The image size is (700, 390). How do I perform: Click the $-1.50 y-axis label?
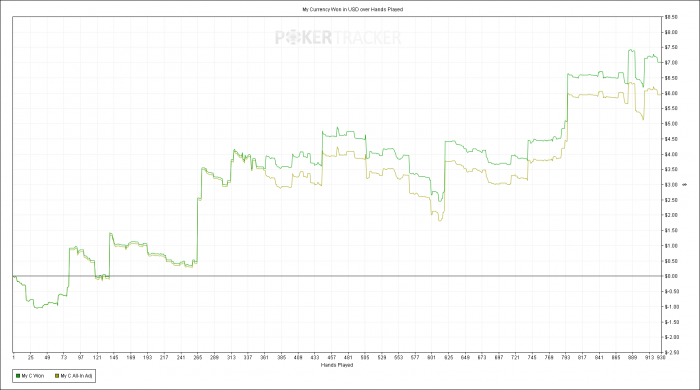coord(672,322)
